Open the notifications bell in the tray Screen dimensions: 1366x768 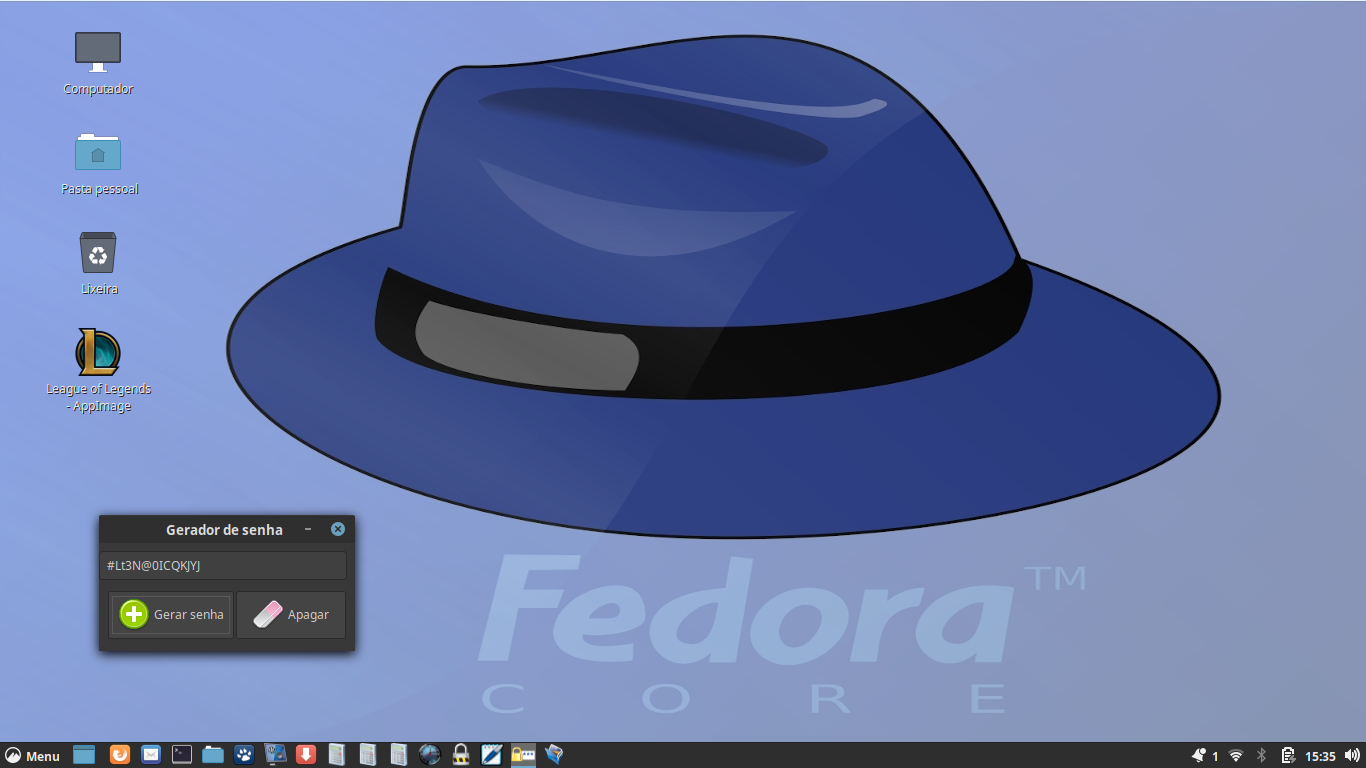1199,756
